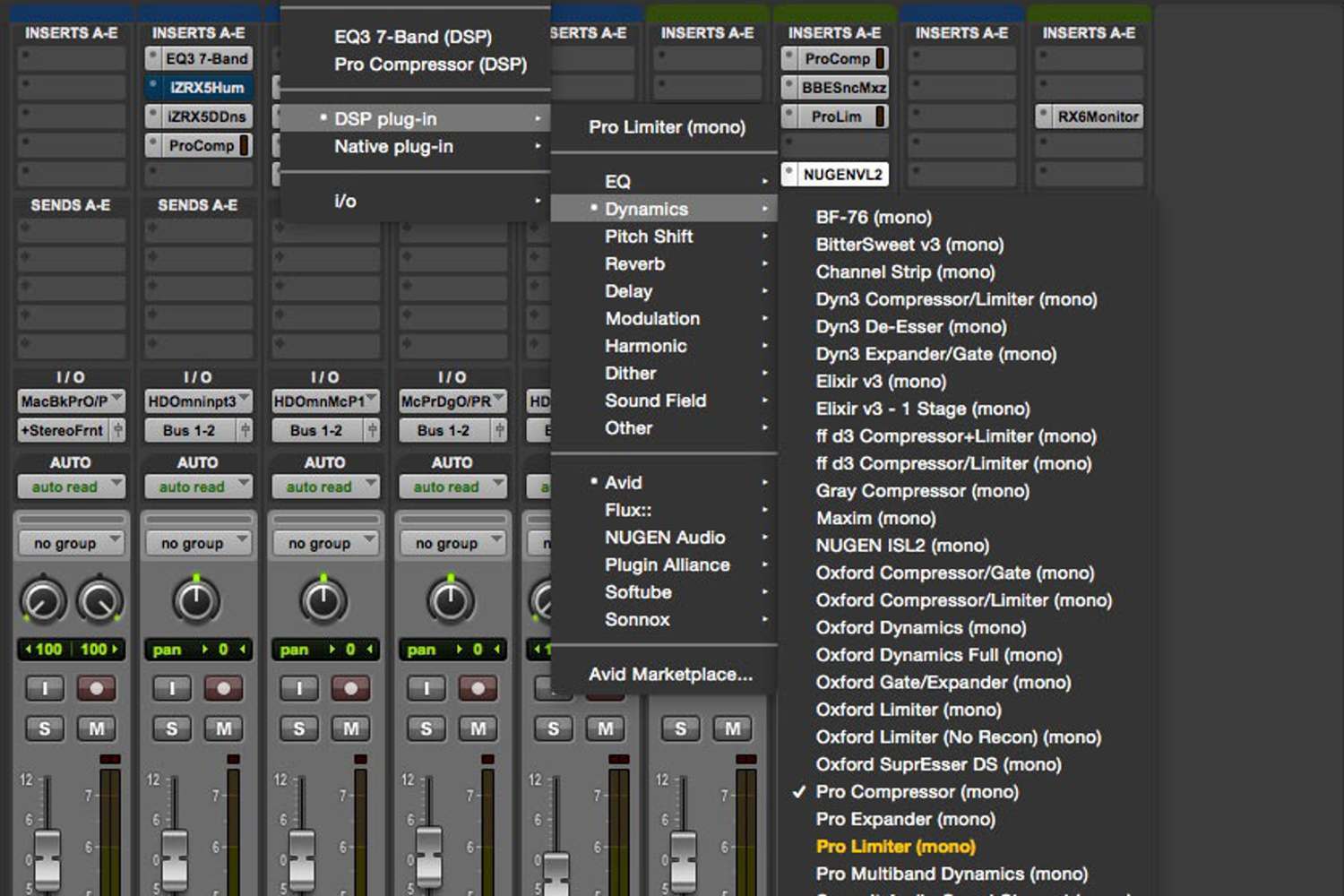
Task: Open Avid Marketplace
Action: click(670, 674)
